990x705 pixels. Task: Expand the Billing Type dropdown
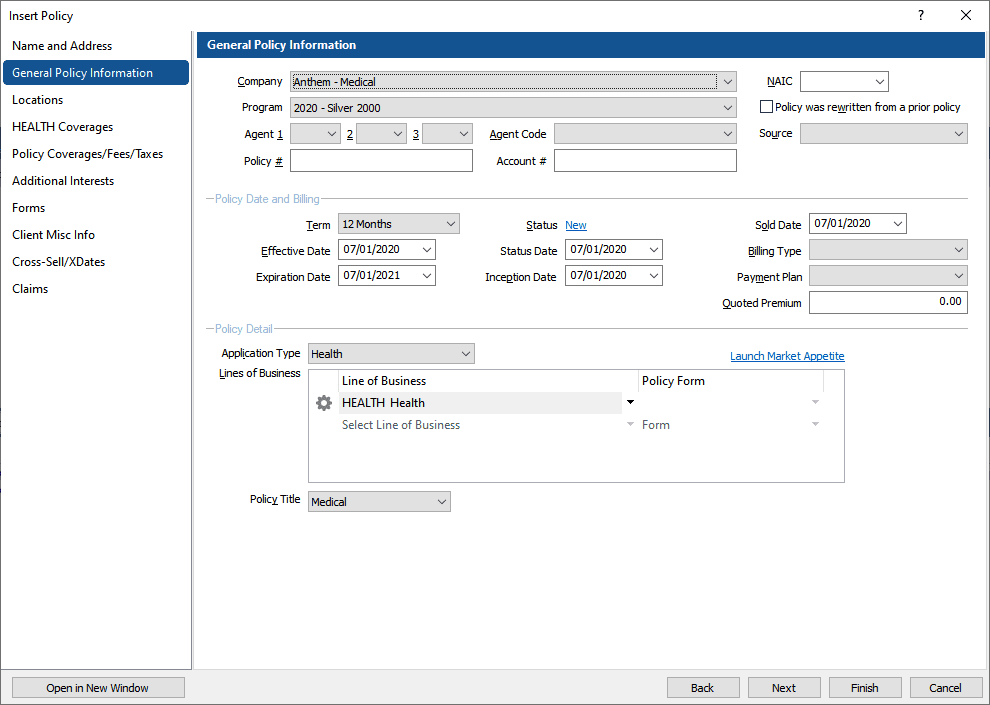pos(959,250)
